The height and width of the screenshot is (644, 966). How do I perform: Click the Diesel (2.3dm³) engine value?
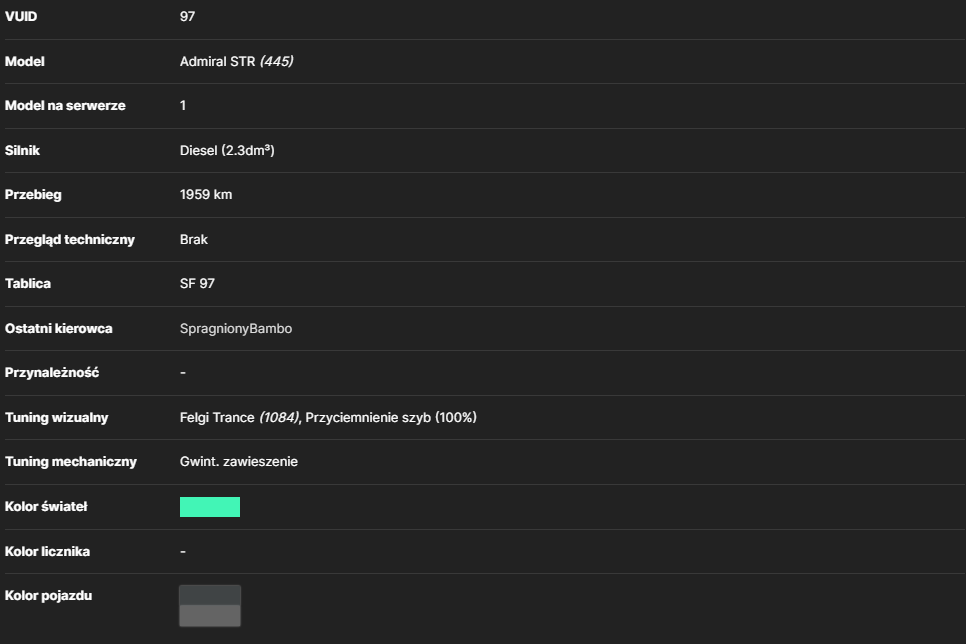click(227, 150)
